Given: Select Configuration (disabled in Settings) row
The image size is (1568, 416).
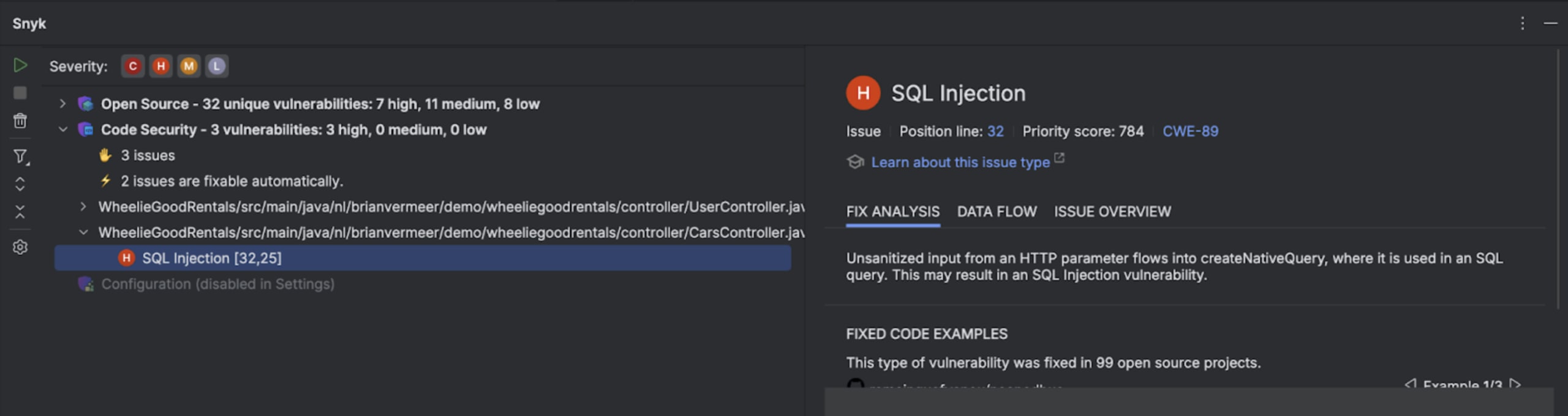Looking at the screenshot, I should click(423, 284).
